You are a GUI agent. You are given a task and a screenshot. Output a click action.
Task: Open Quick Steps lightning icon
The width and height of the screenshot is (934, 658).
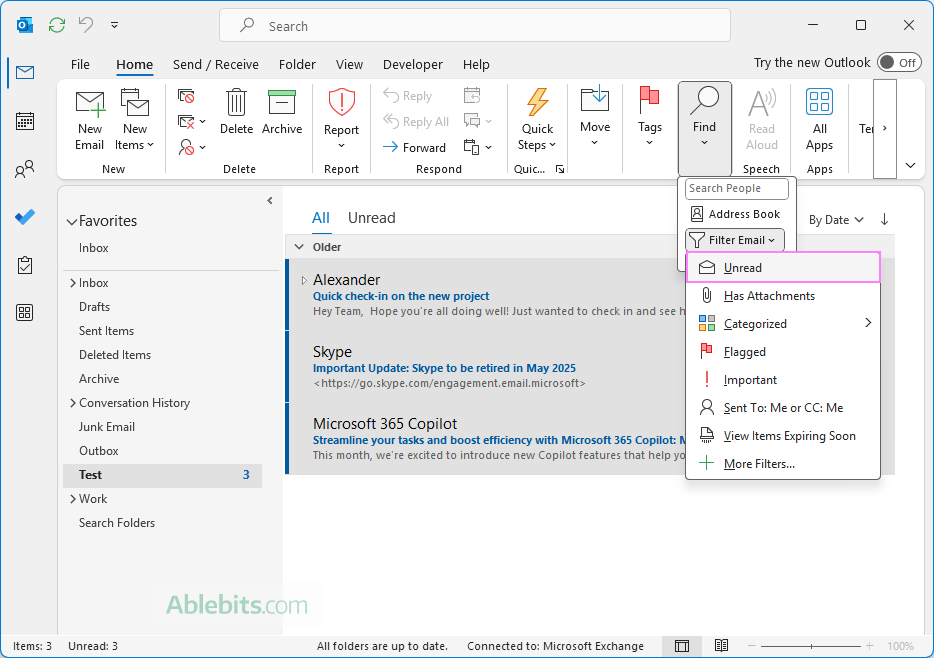point(537,104)
